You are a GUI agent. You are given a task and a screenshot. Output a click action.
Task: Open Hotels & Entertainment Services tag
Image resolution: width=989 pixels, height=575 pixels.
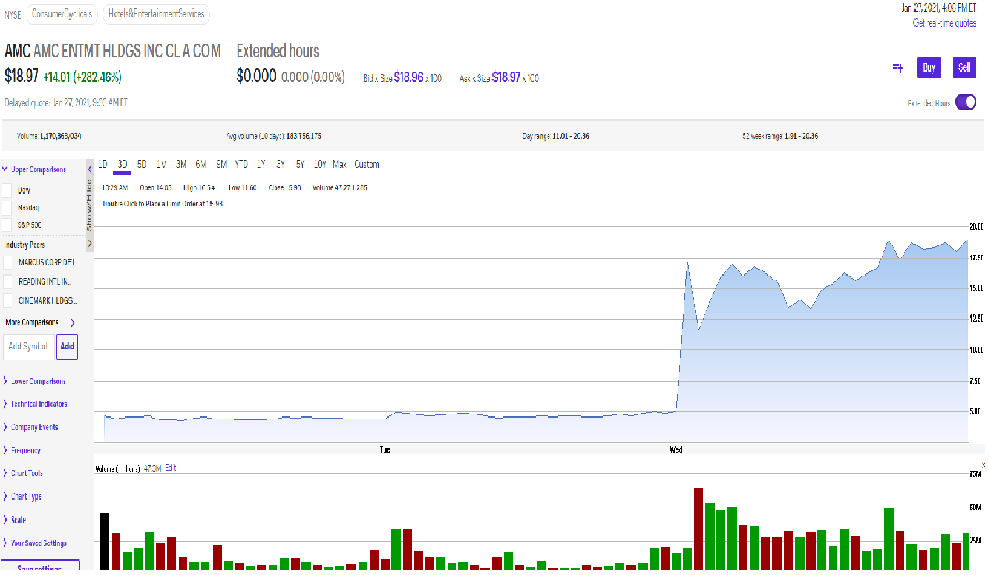156,14
